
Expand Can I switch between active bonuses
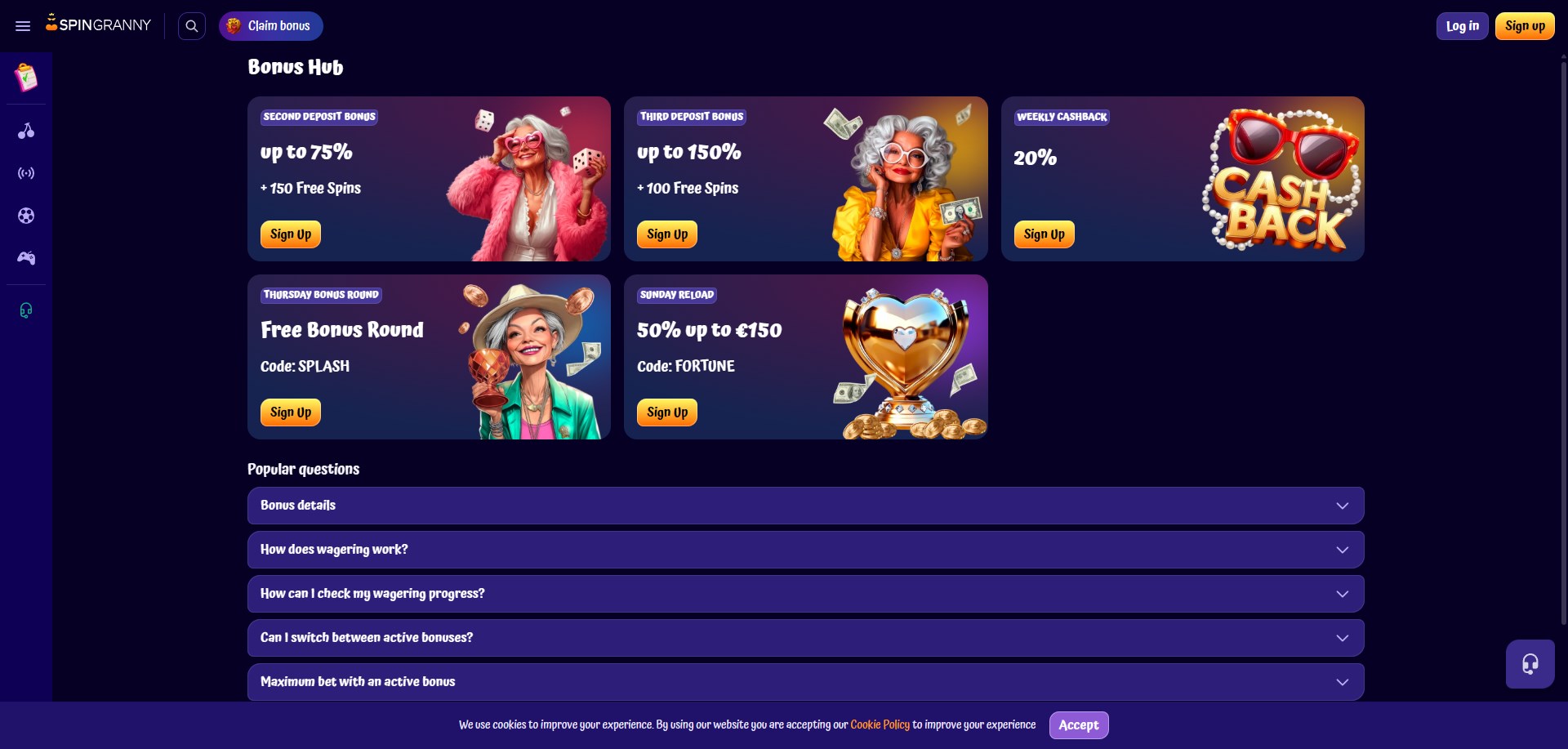[x=805, y=638]
